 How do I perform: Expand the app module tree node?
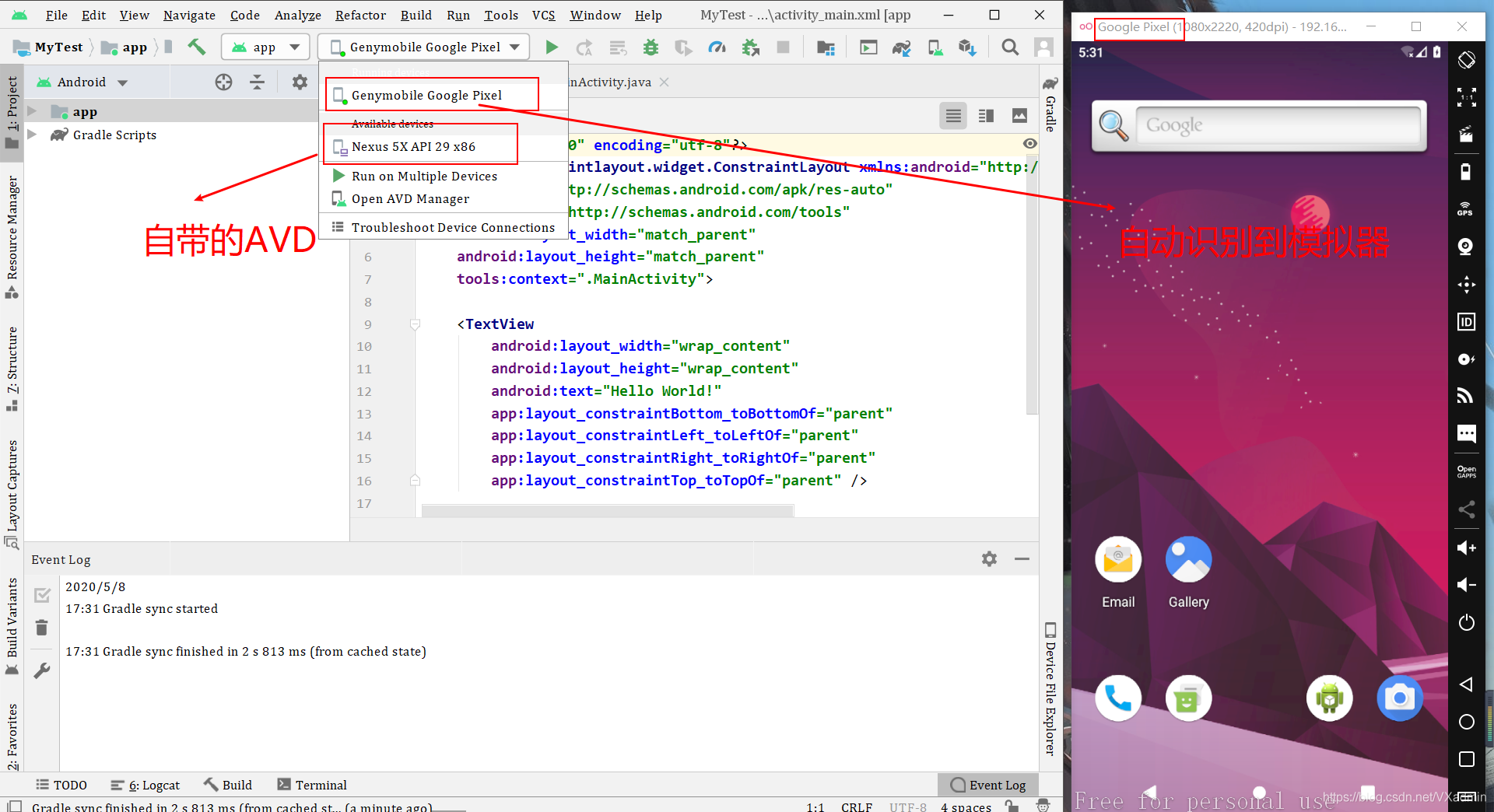[x=32, y=112]
